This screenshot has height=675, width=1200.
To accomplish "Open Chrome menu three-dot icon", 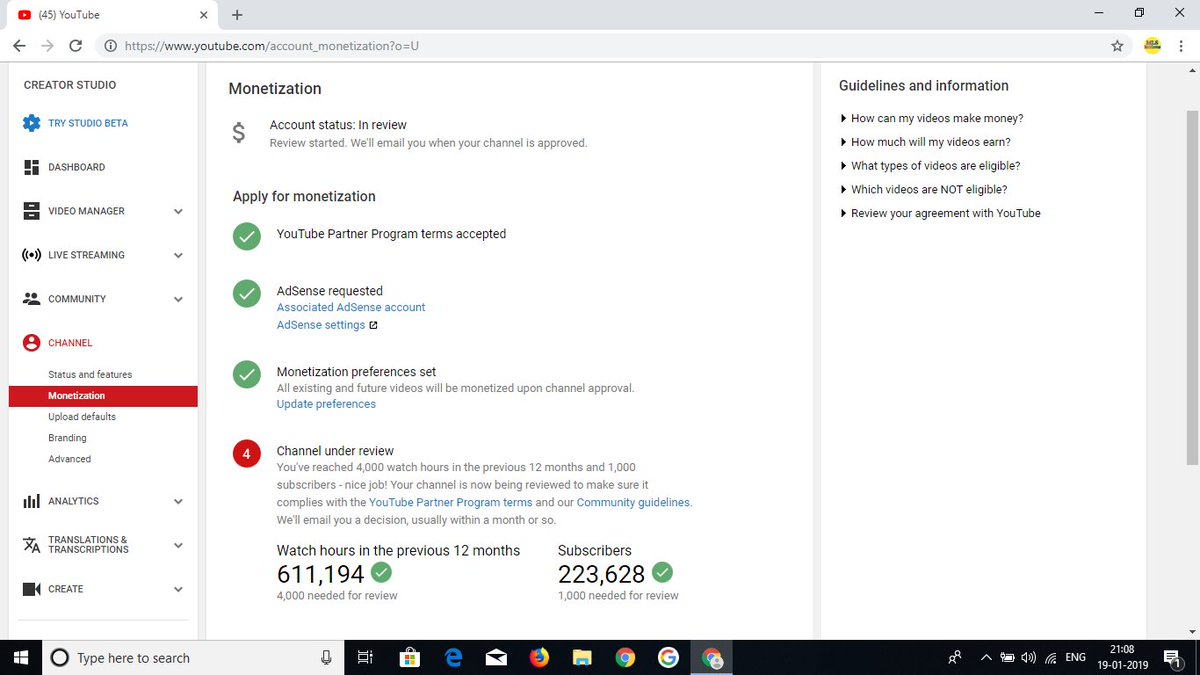I will (x=1181, y=46).
